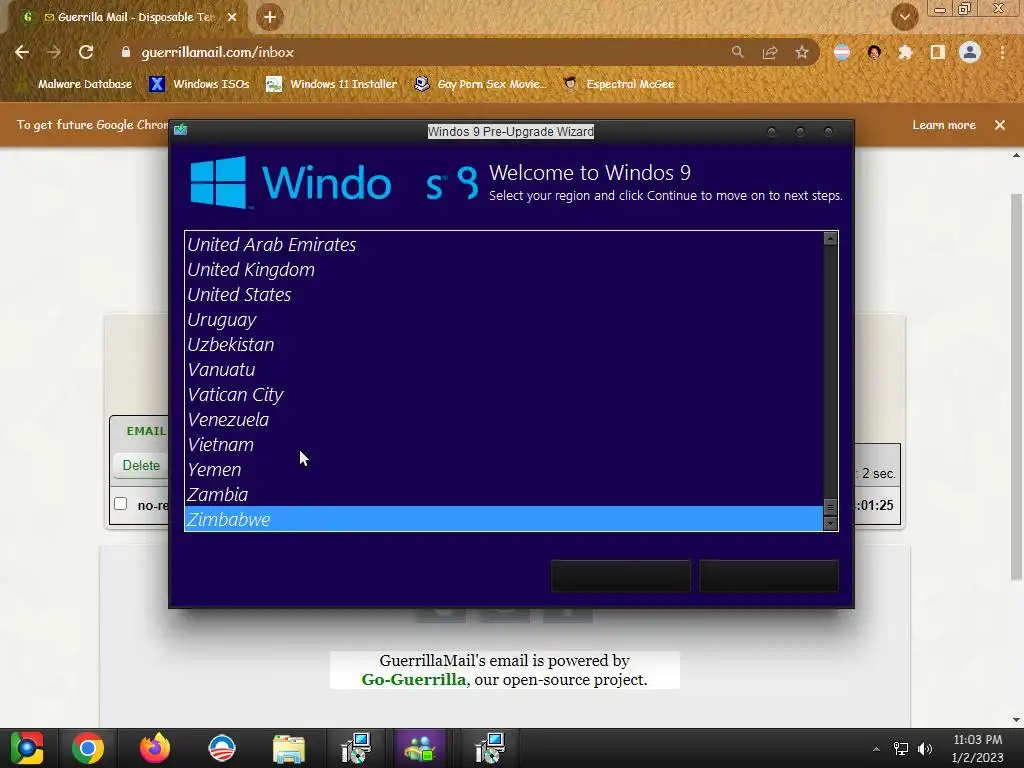Click the region list scroll down arrow

pos(830,524)
